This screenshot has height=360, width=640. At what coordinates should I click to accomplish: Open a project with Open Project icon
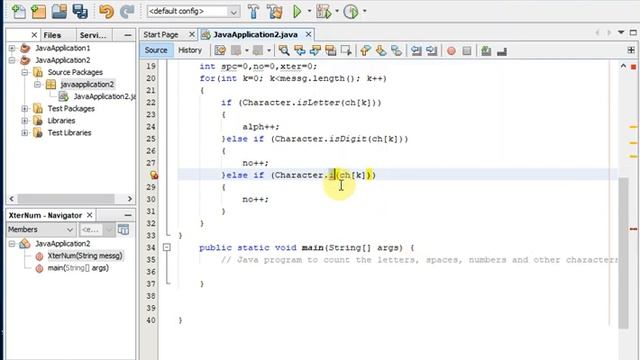point(59,11)
